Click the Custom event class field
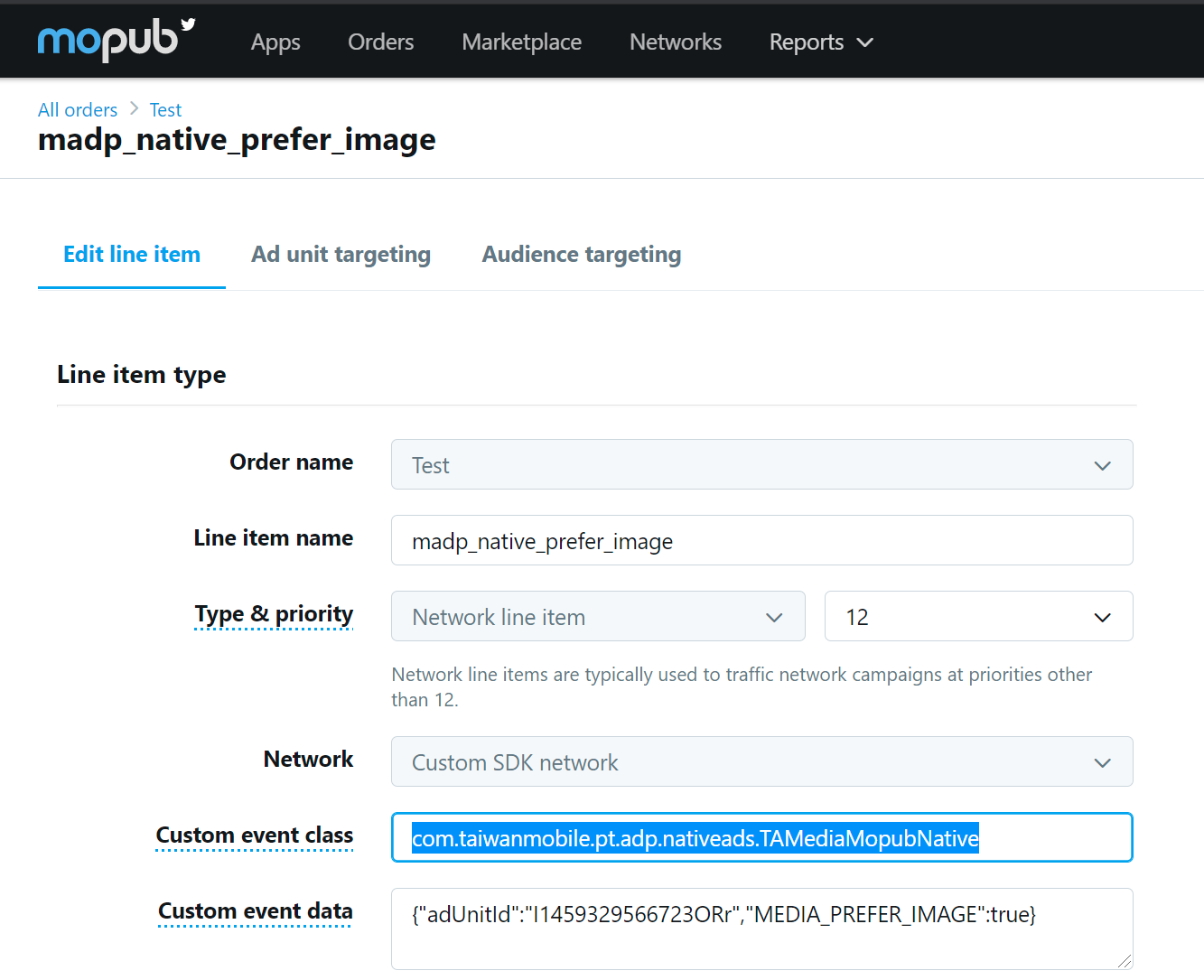The image size is (1204, 980). (x=762, y=837)
